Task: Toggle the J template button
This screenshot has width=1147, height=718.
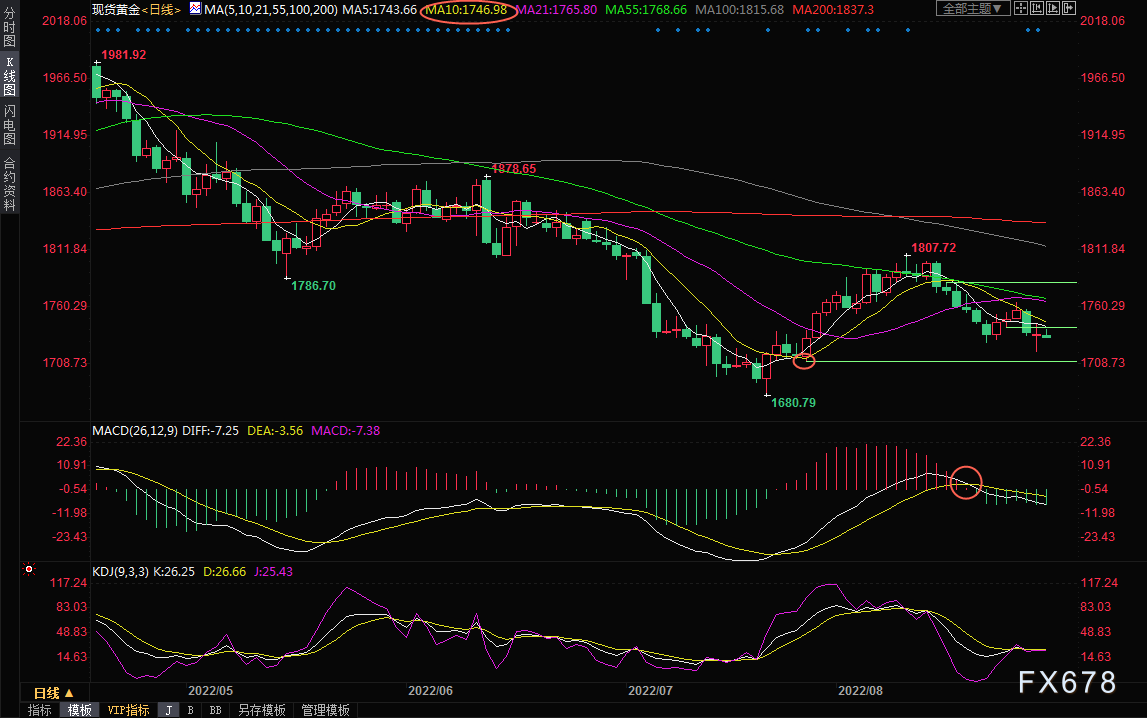Action: coord(168,710)
